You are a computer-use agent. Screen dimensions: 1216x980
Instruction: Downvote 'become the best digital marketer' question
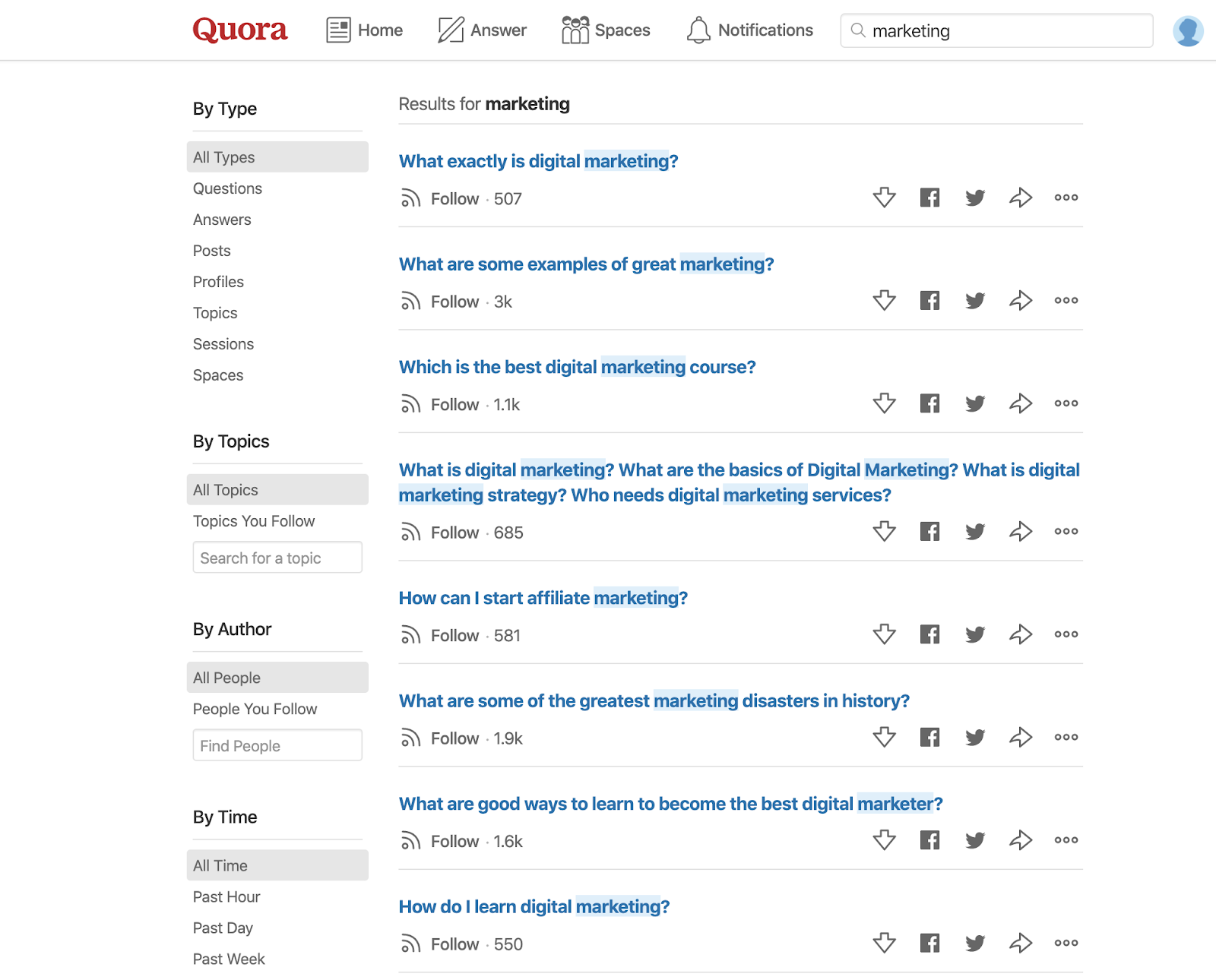[884, 839]
